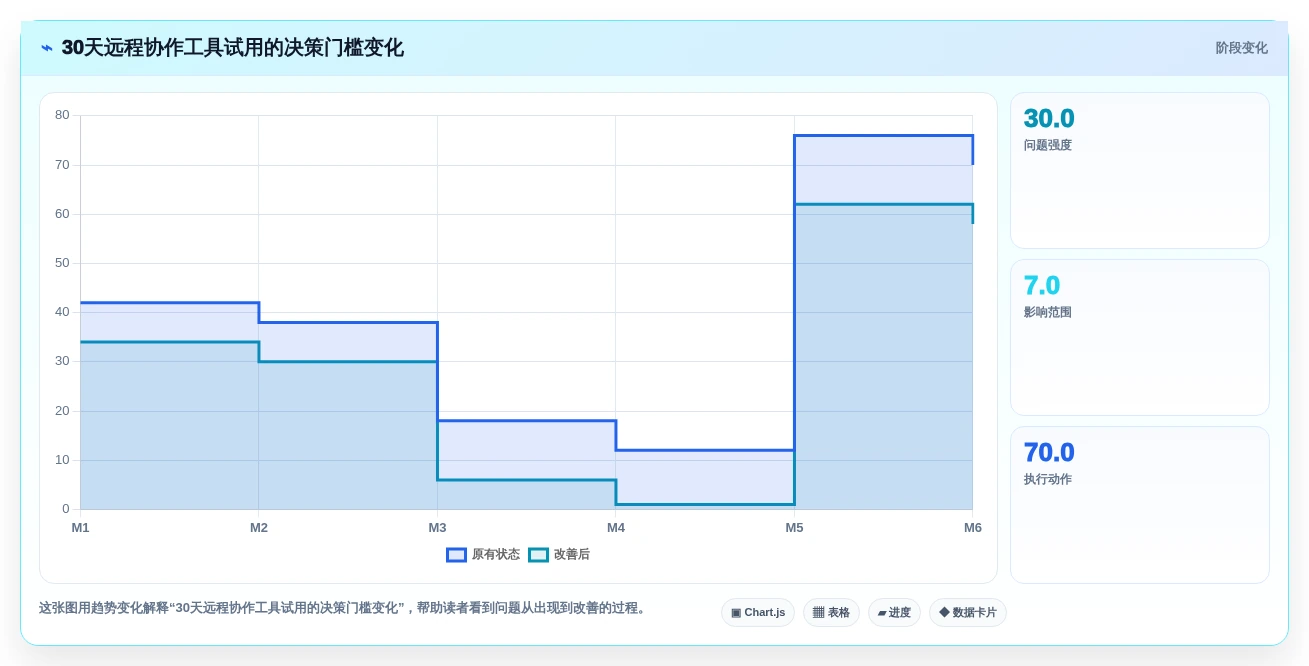Viewport: 1309px width, 666px height.
Task: Click the chart description text below the chart
Action: (x=344, y=608)
